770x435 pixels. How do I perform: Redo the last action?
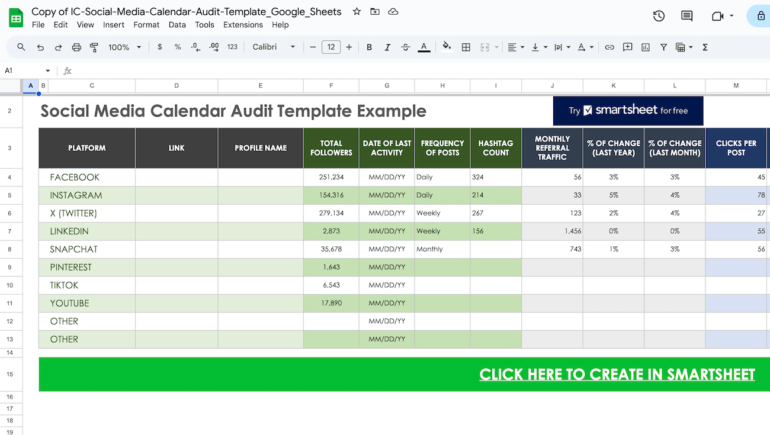pyautogui.click(x=58, y=47)
